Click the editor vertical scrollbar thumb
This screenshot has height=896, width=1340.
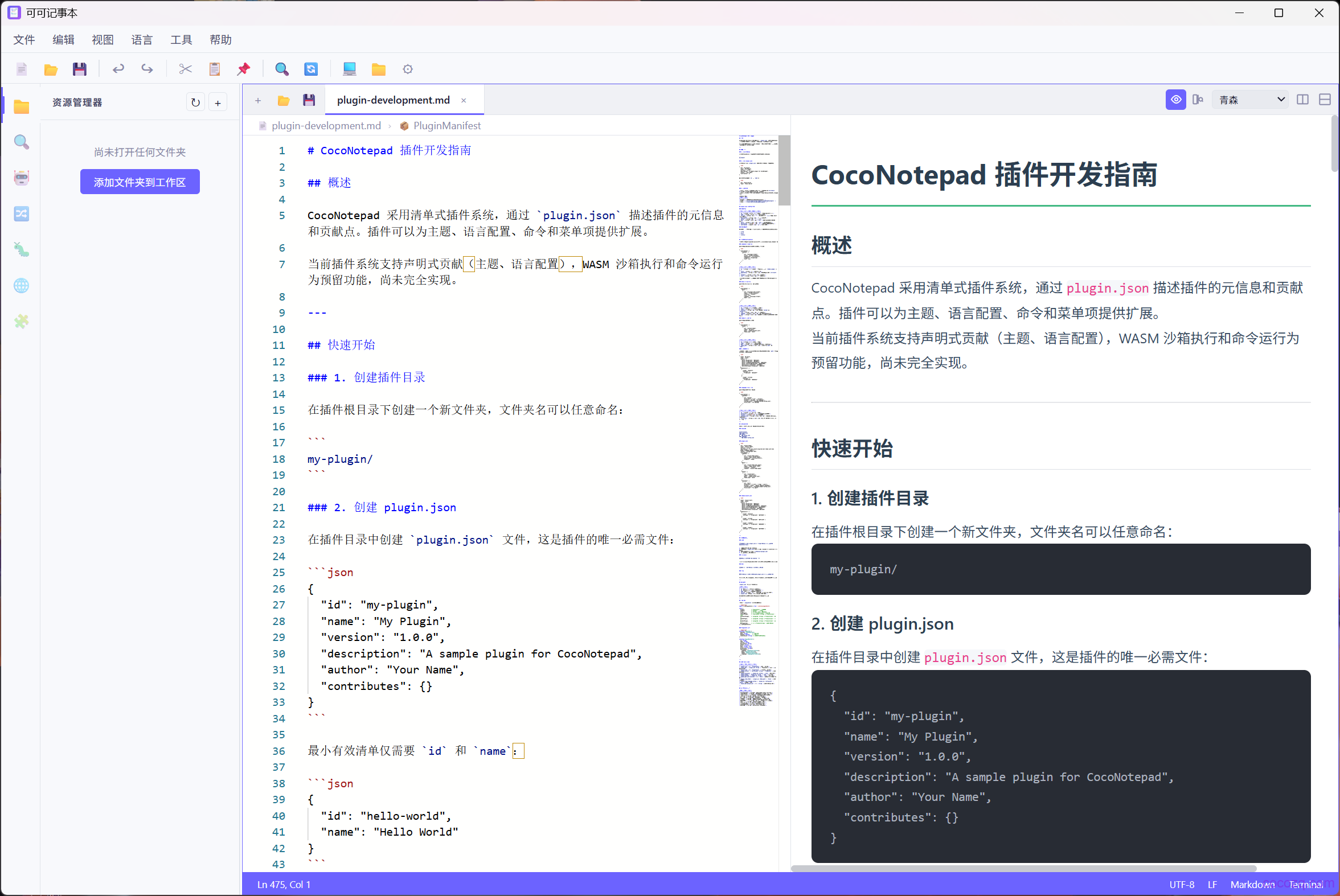784,170
